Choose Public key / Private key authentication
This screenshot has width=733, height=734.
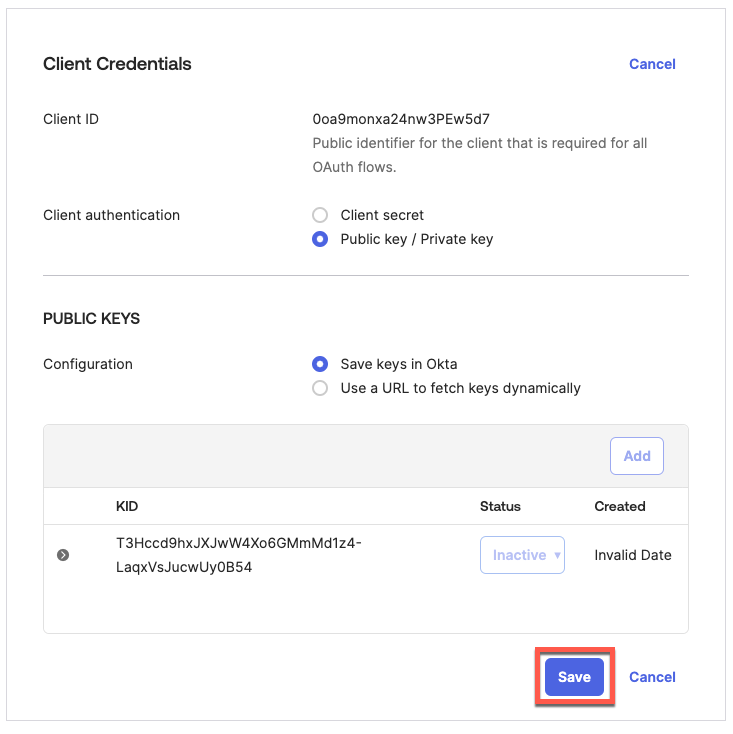pyautogui.click(x=320, y=239)
